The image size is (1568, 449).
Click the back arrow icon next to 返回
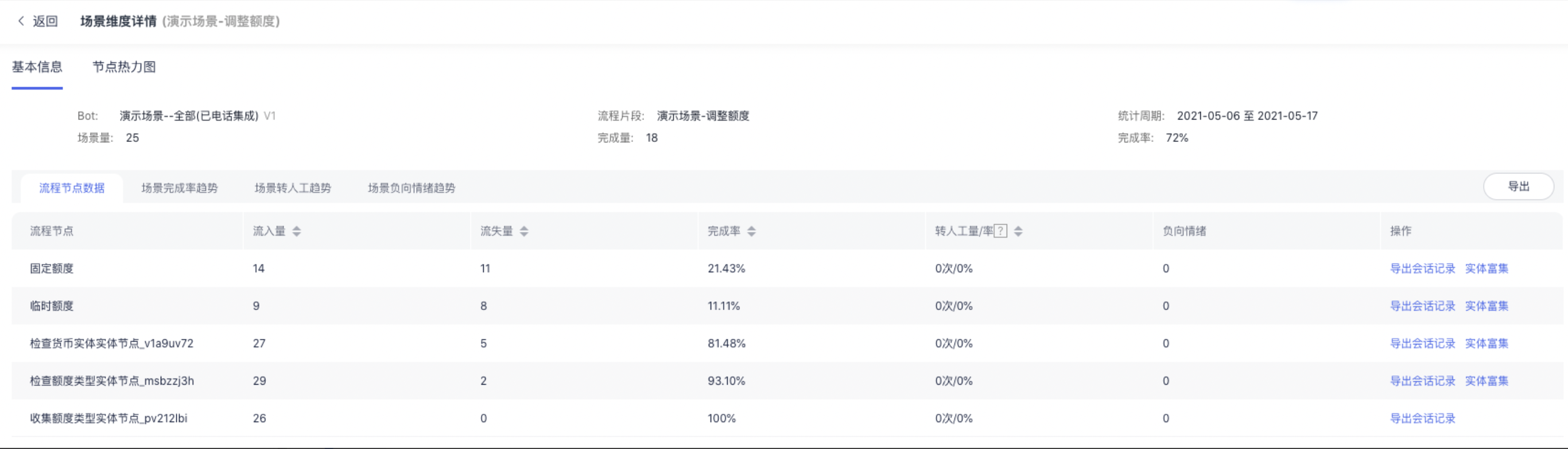tap(21, 21)
